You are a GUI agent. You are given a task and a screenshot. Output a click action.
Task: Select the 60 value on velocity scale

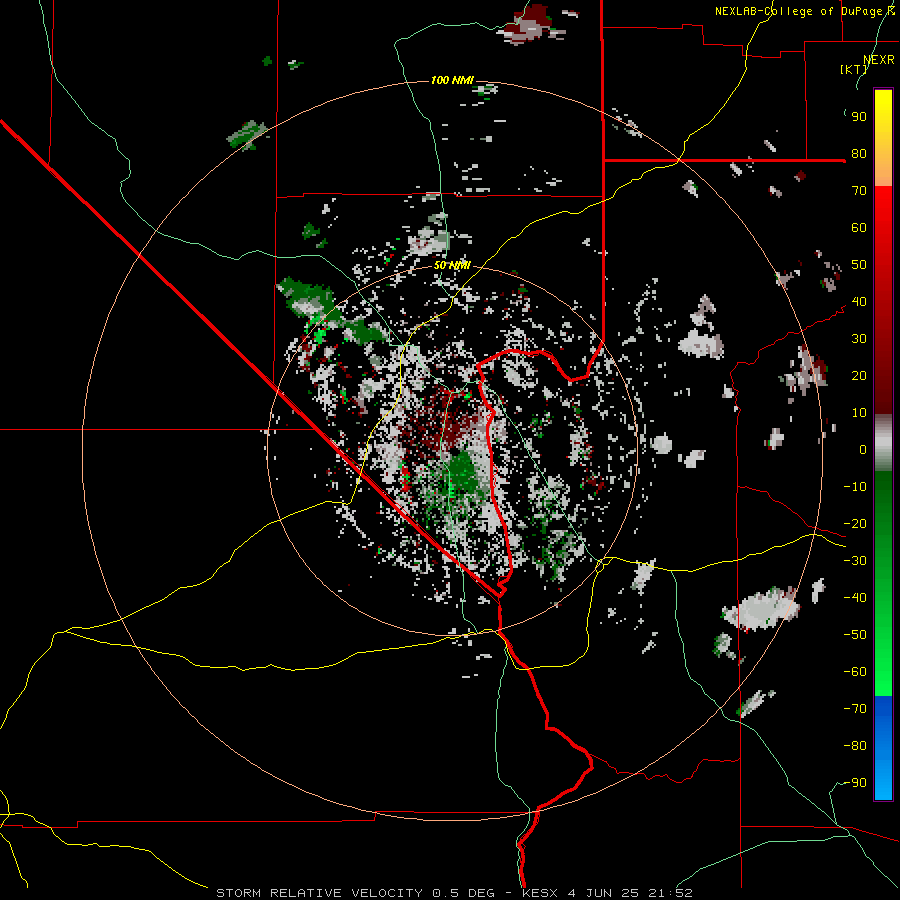(x=859, y=228)
